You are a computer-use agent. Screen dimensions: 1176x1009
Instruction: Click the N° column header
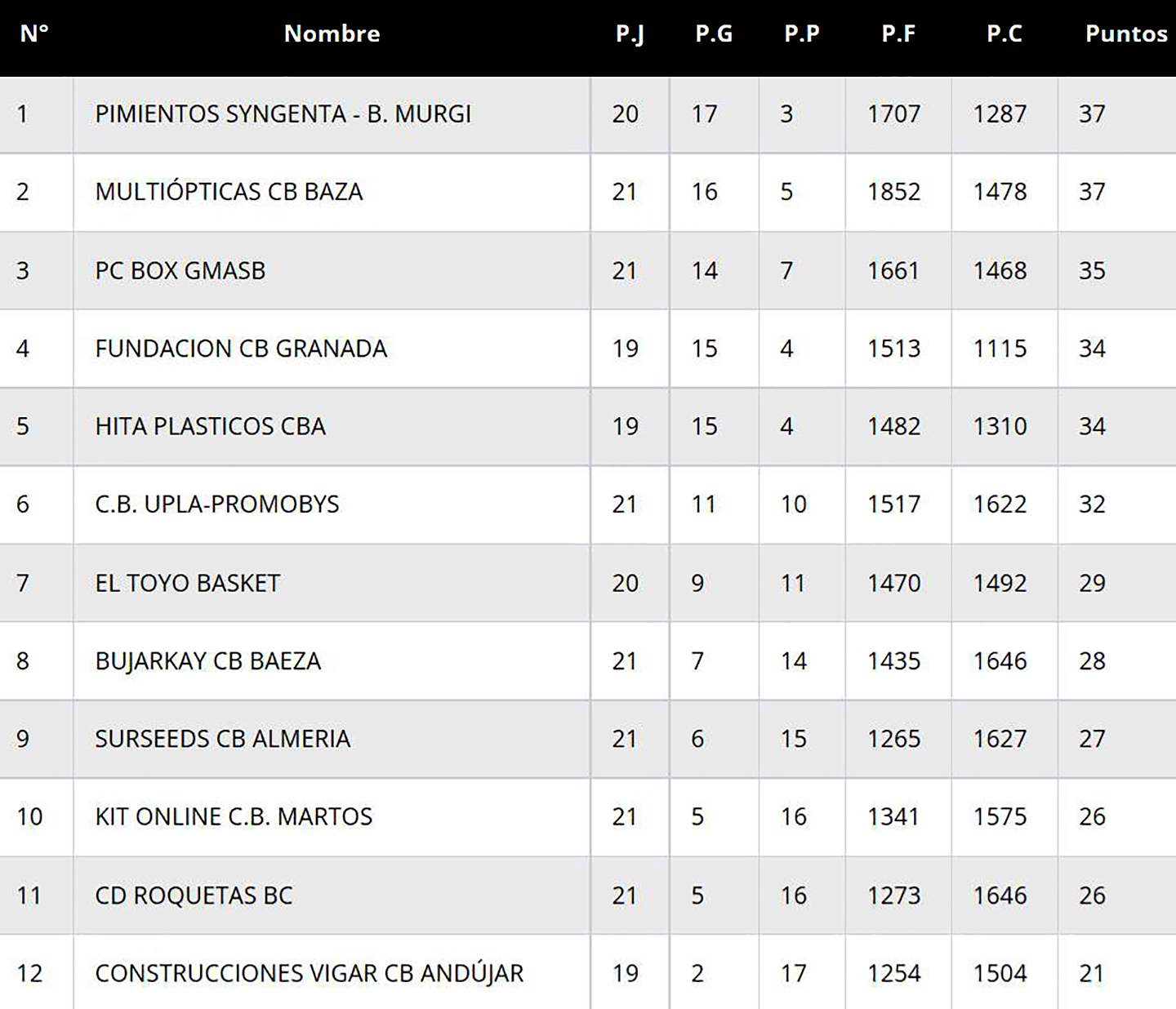34,33
